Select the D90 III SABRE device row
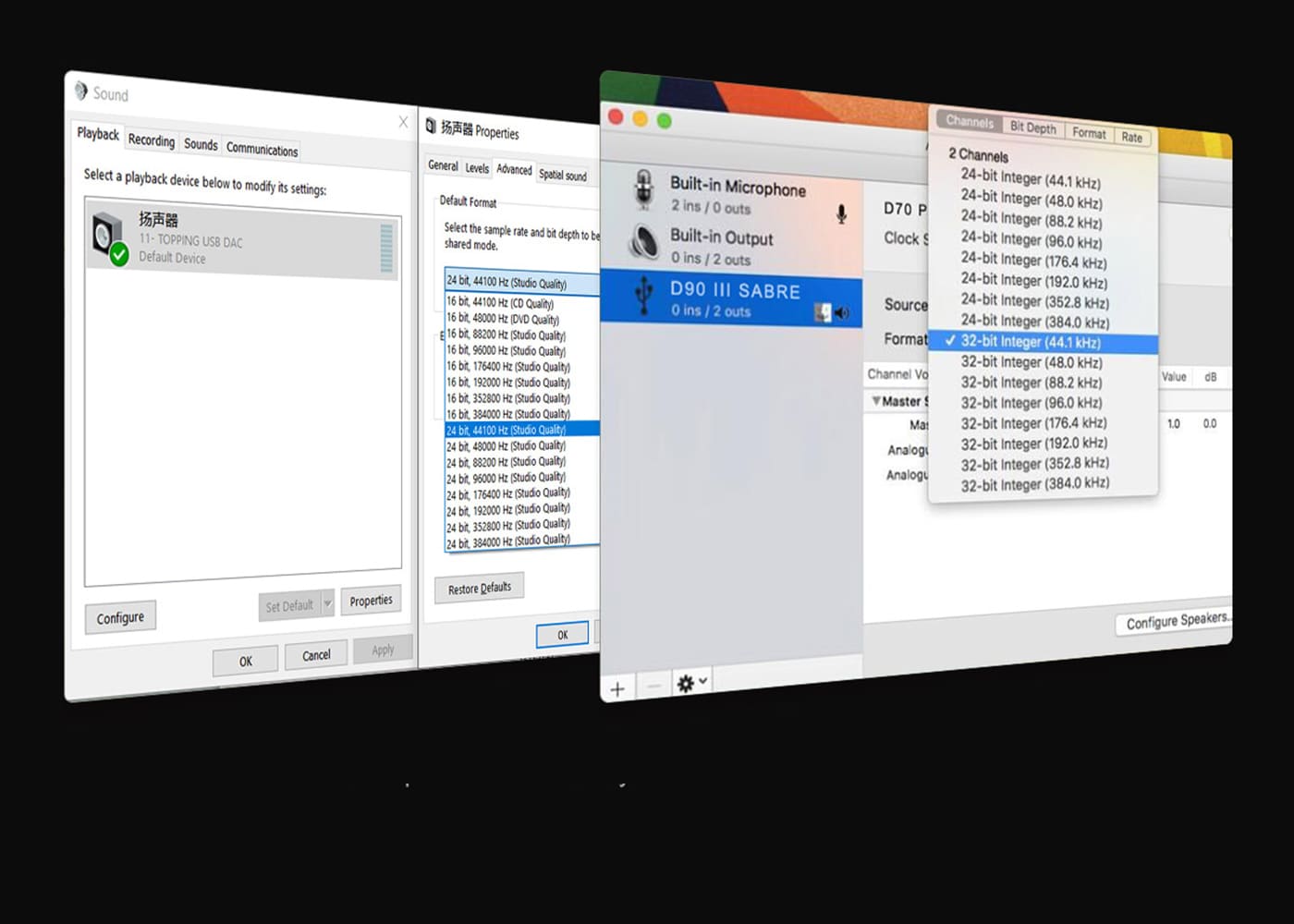Screen dimensions: 1294x924 (731, 298)
